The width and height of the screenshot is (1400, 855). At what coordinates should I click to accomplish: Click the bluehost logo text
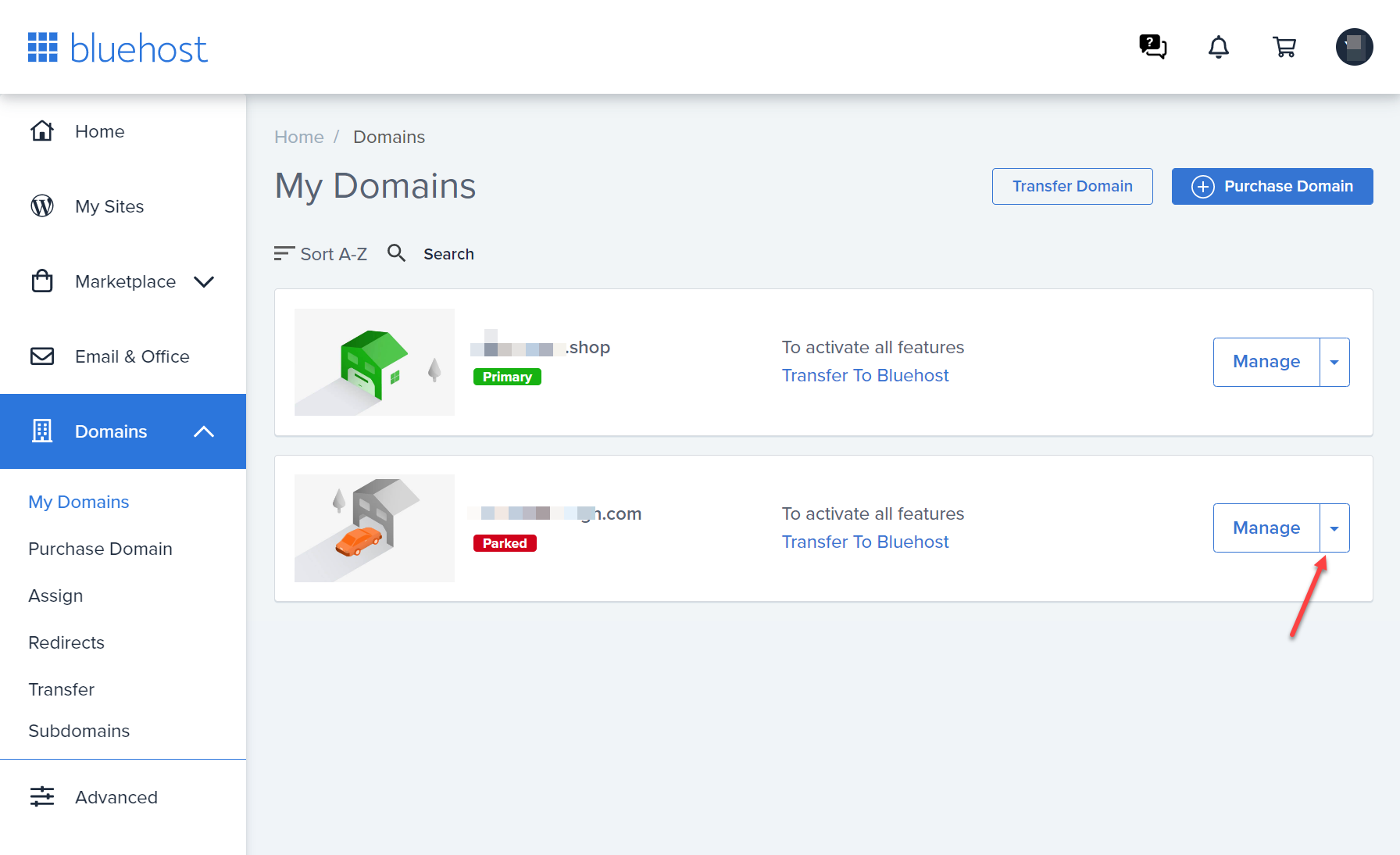139,48
